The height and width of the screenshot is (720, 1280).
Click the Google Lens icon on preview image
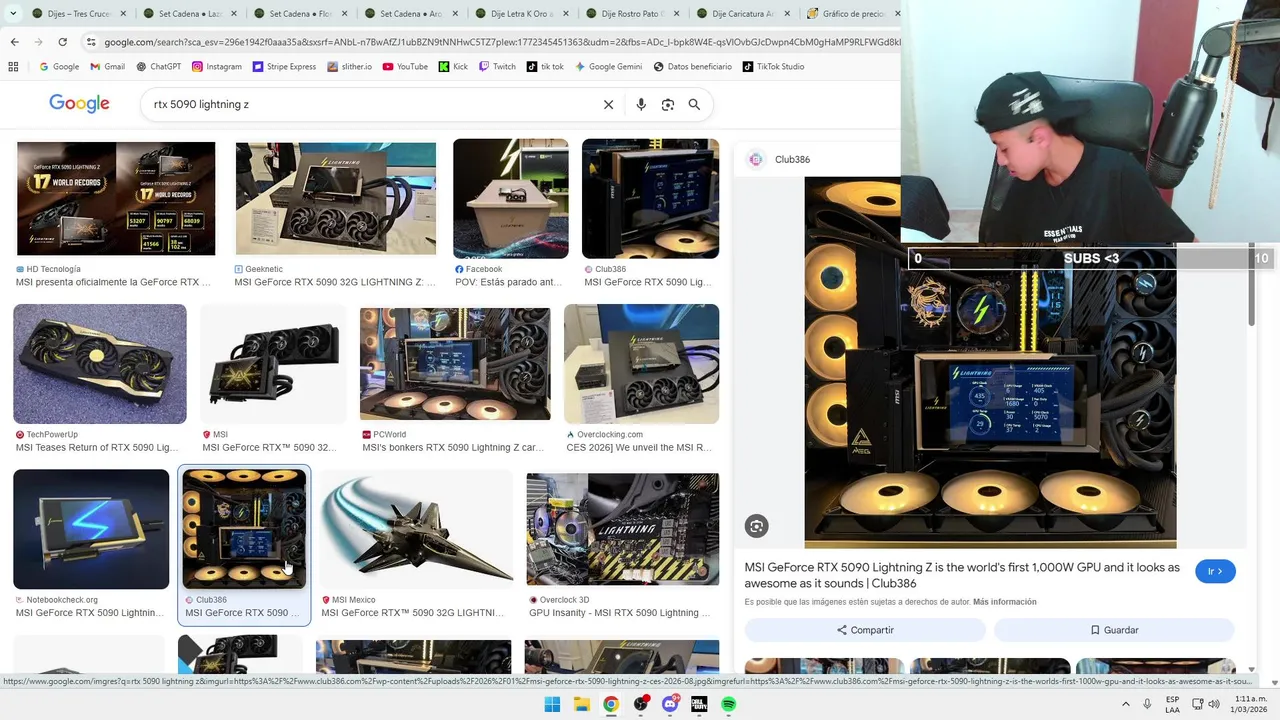coord(757,526)
